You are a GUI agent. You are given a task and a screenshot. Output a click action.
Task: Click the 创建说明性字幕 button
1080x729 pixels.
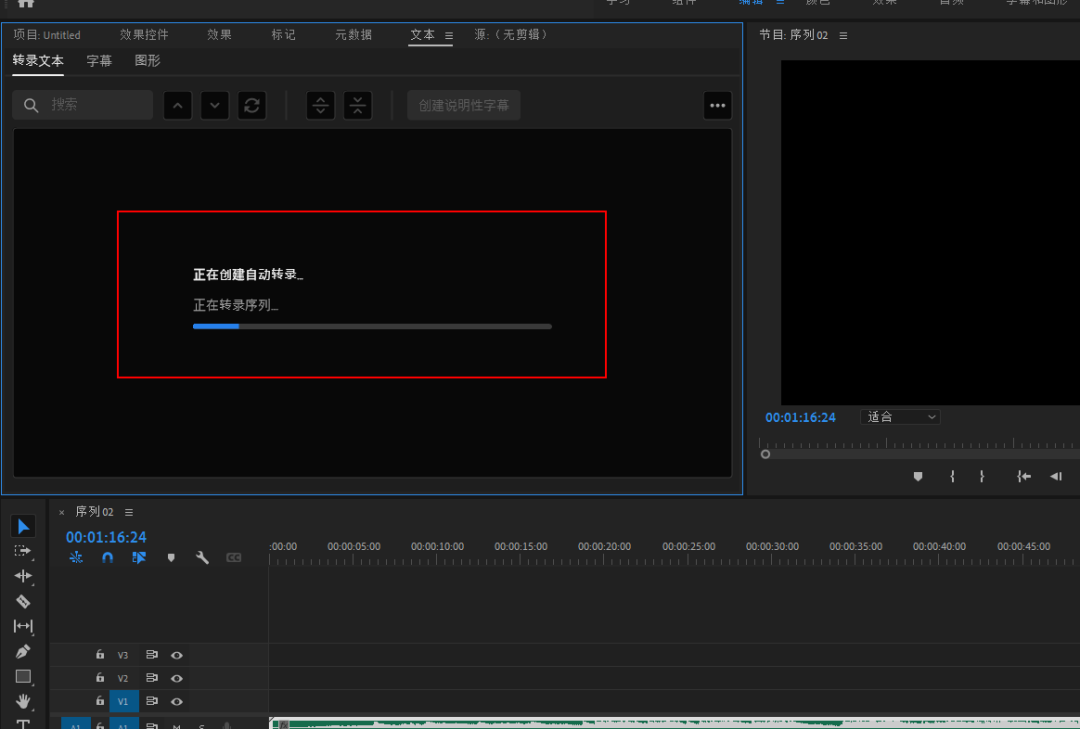(x=464, y=105)
